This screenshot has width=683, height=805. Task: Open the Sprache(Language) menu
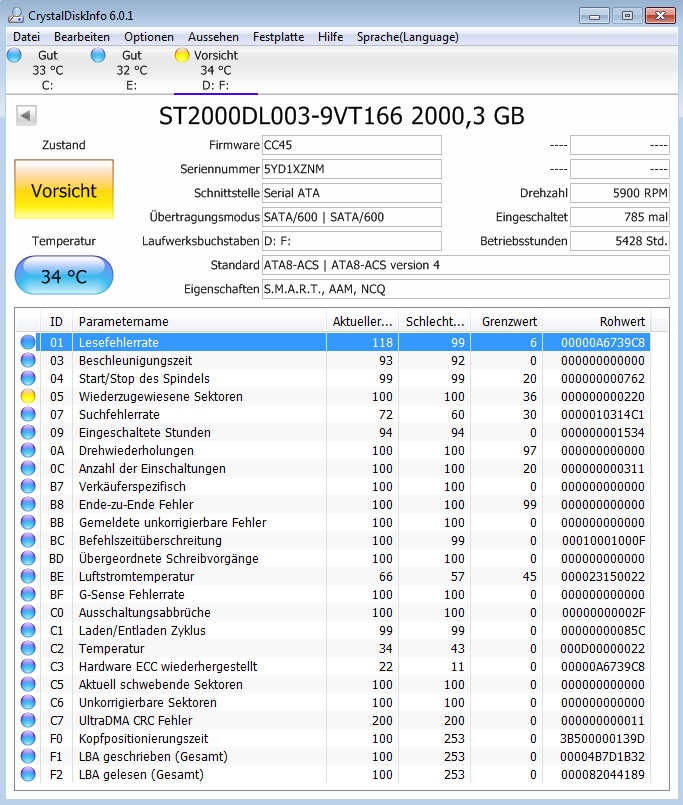[x=408, y=37]
